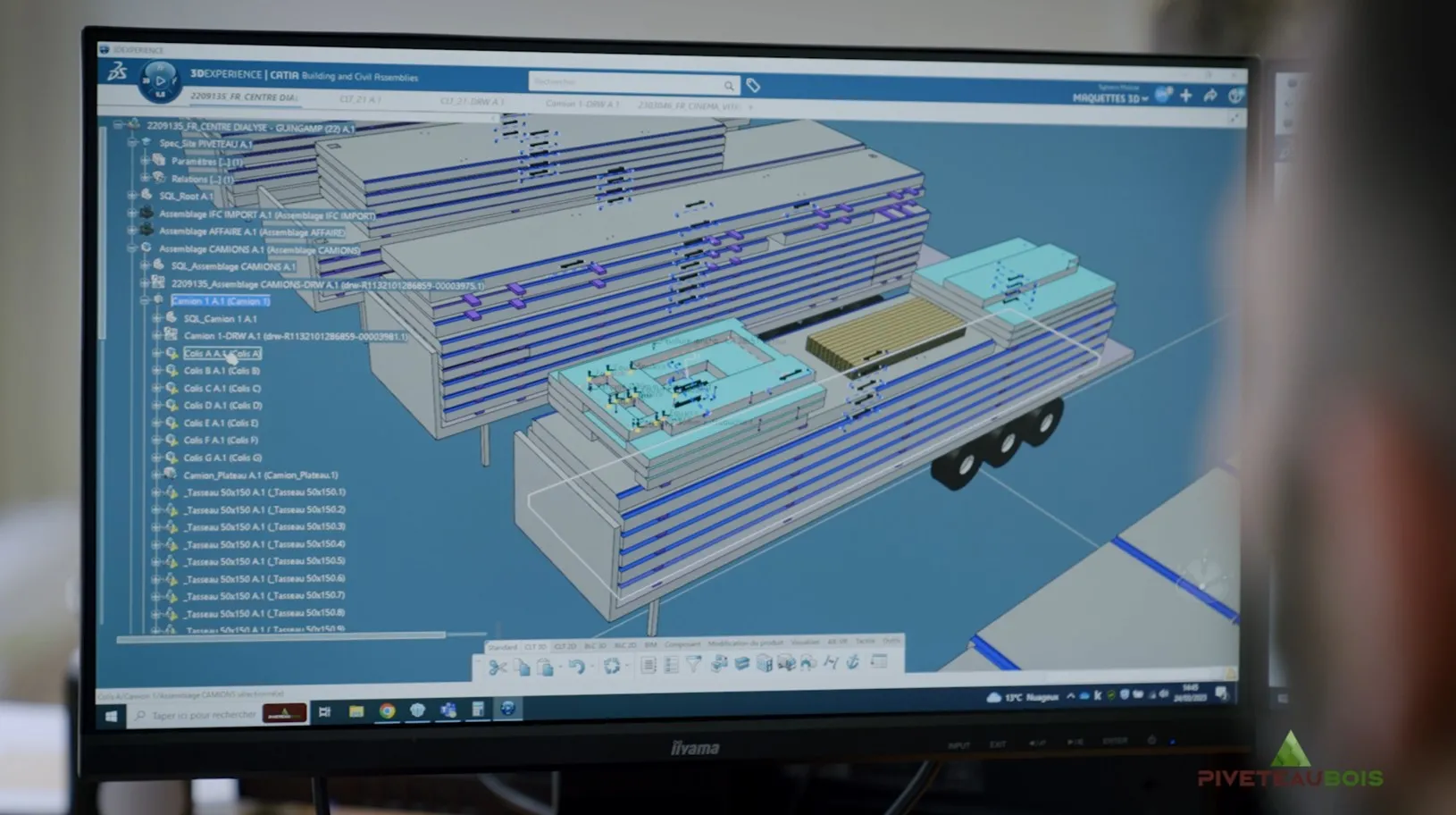Click the Paste icon in the toolbar

pyautogui.click(x=544, y=665)
